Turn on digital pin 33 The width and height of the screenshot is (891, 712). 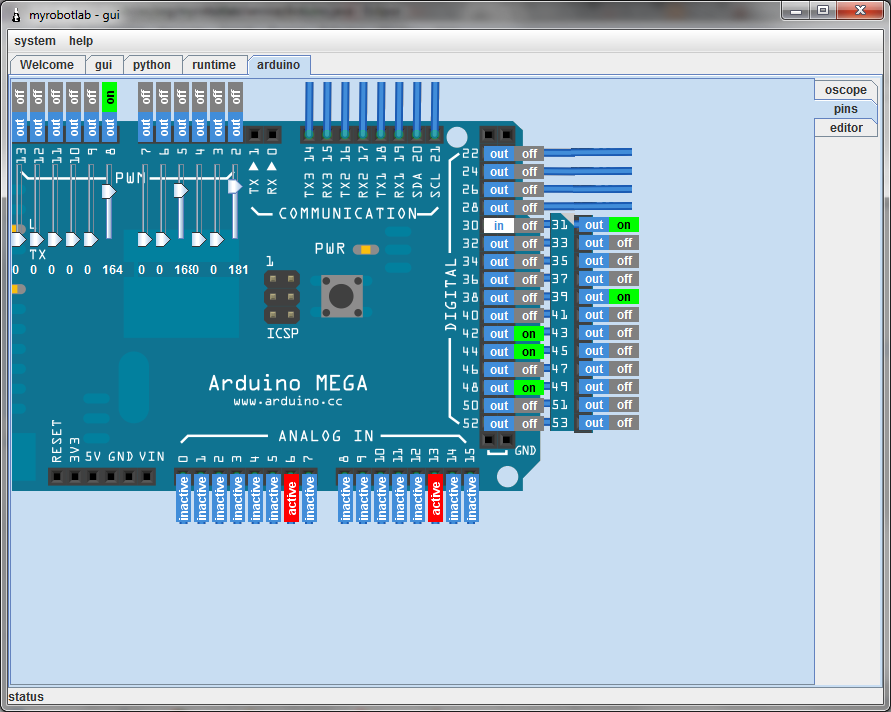click(x=624, y=243)
